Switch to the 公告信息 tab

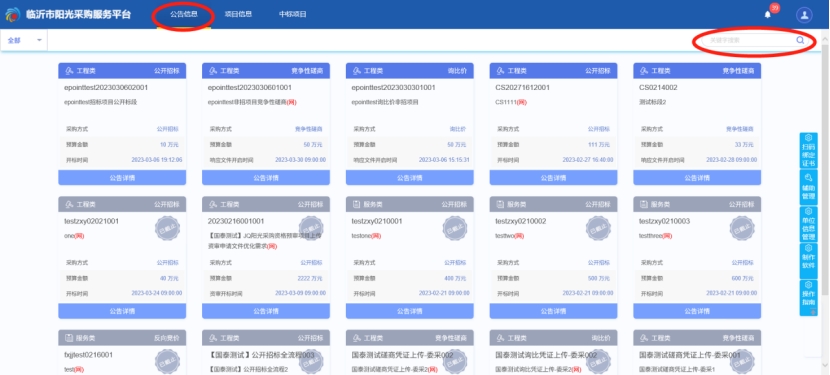pos(184,14)
